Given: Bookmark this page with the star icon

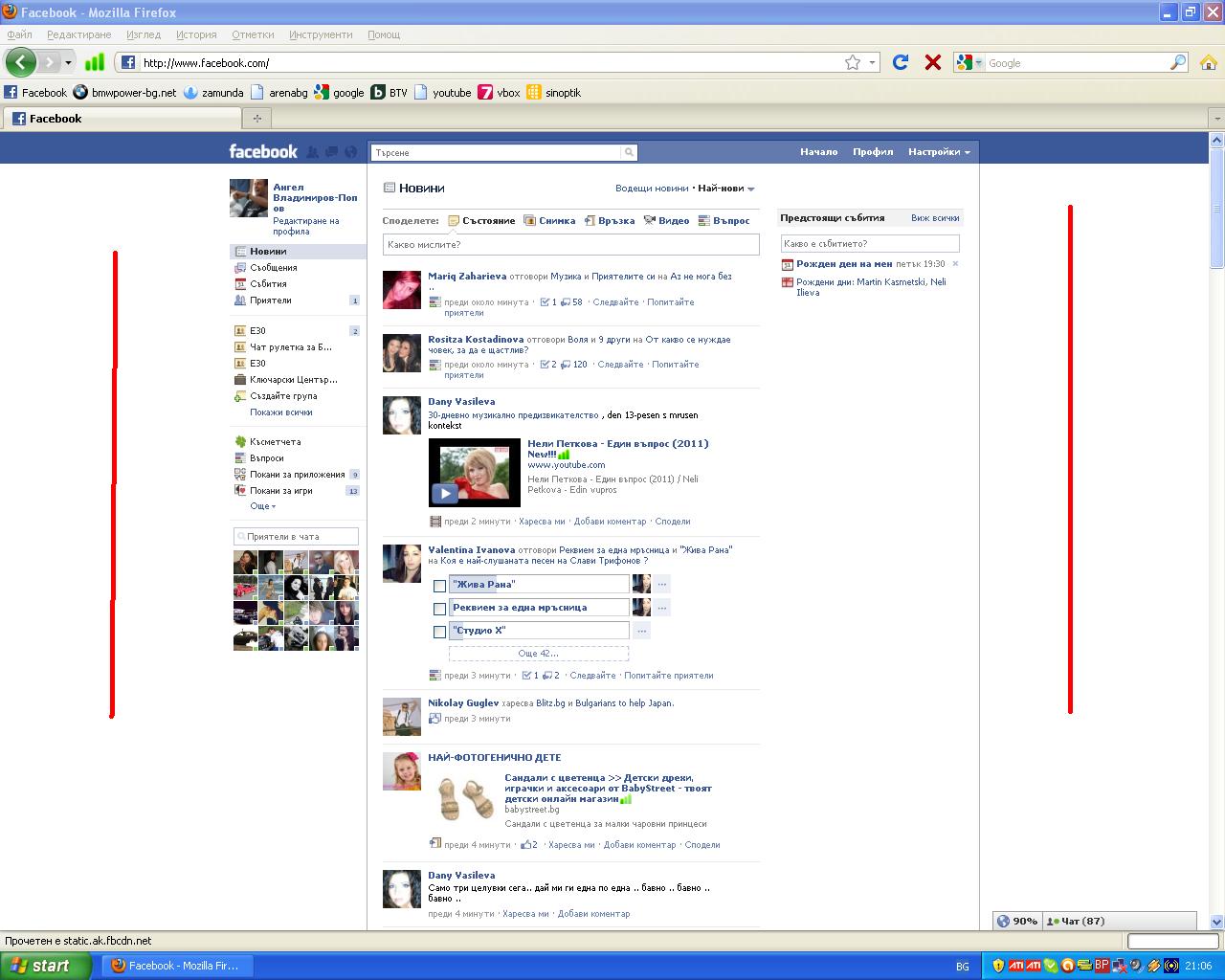Looking at the screenshot, I should (x=853, y=62).
